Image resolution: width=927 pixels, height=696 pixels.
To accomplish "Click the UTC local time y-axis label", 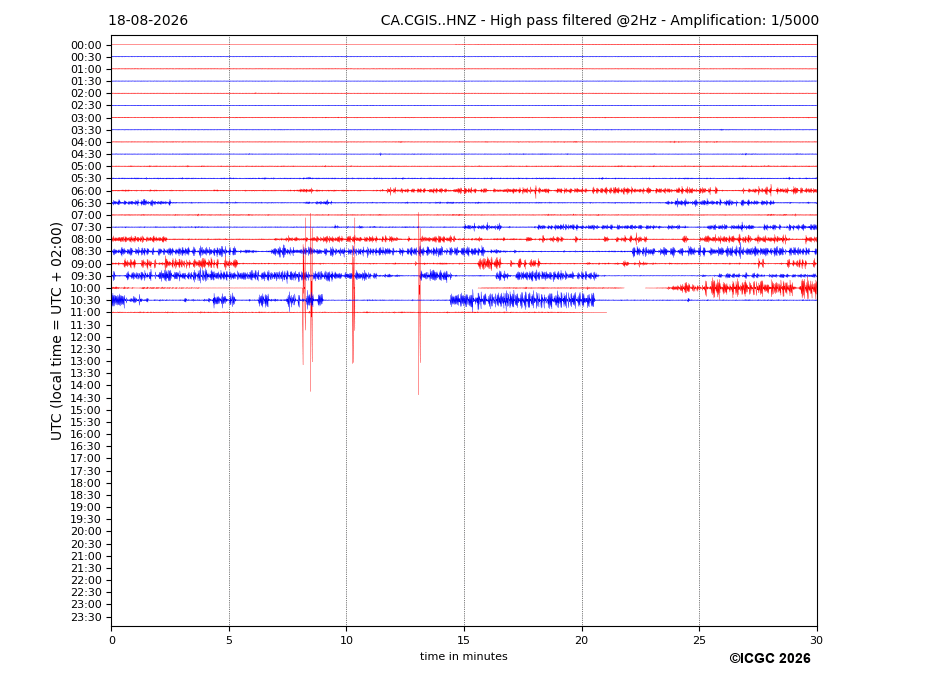I will [56, 331].
